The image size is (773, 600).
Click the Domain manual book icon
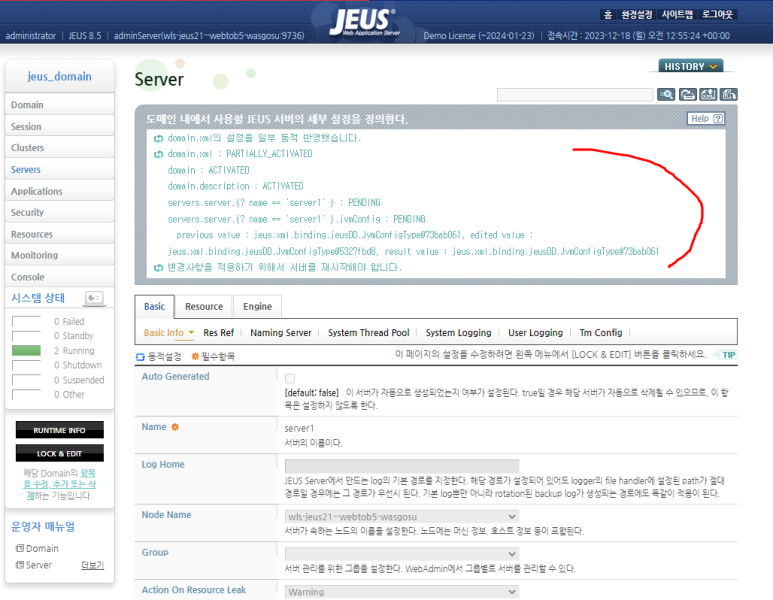coord(20,548)
